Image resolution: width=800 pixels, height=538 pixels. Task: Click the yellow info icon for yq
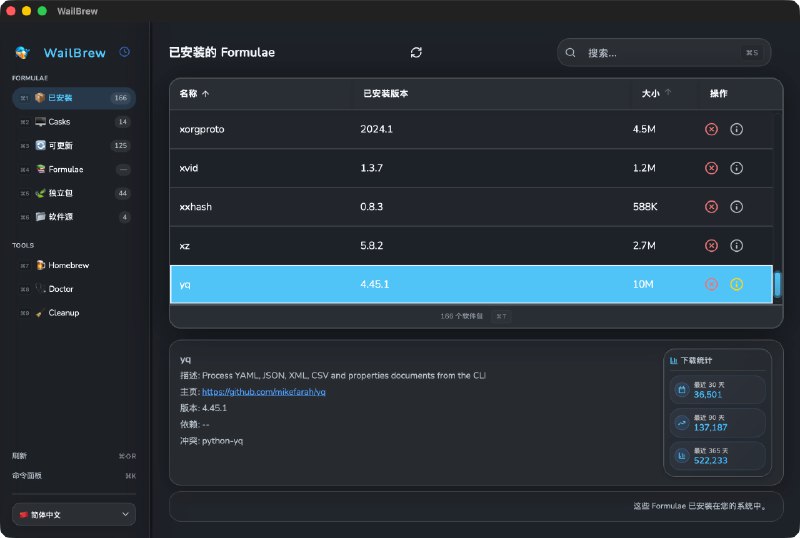pos(736,284)
